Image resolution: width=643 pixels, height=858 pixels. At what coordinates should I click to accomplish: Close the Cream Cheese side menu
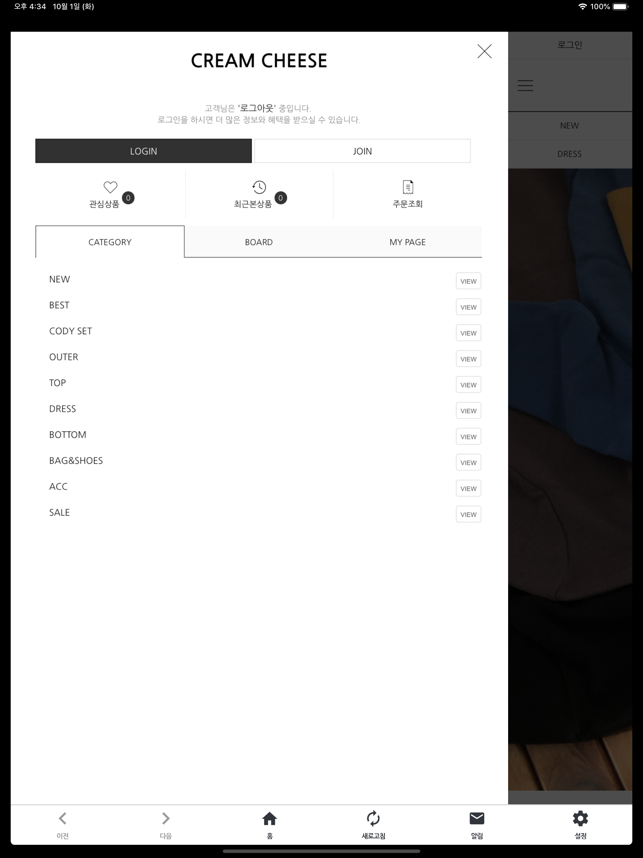tap(484, 51)
